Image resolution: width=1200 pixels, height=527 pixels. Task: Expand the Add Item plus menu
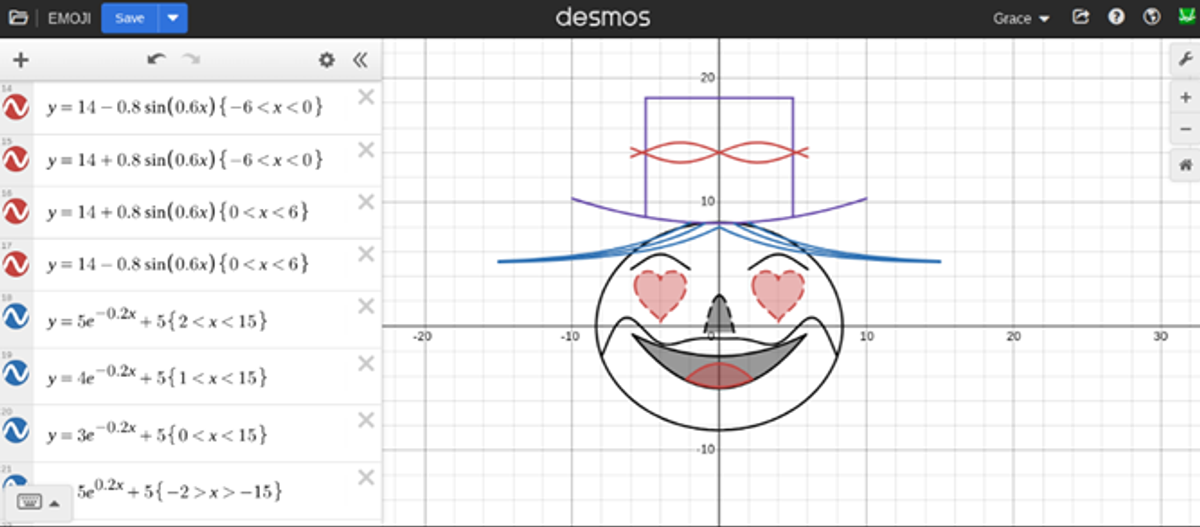(20, 60)
